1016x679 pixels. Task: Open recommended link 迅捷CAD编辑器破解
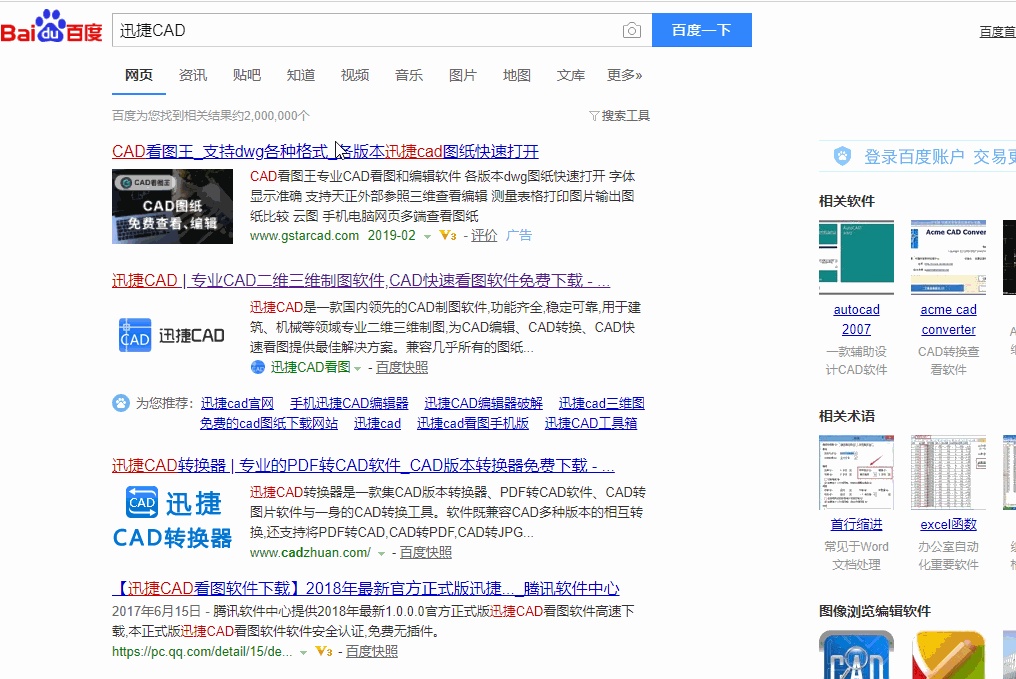pos(483,403)
